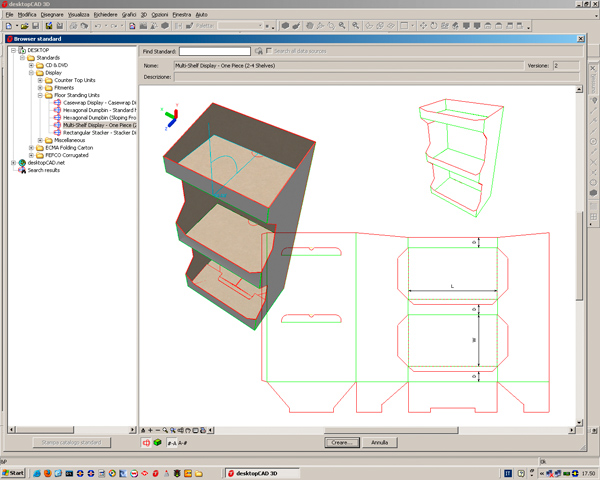The image size is (600, 480).
Task: Click the zoom-out minus icon below preview
Action: pyautogui.click(x=158, y=430)
